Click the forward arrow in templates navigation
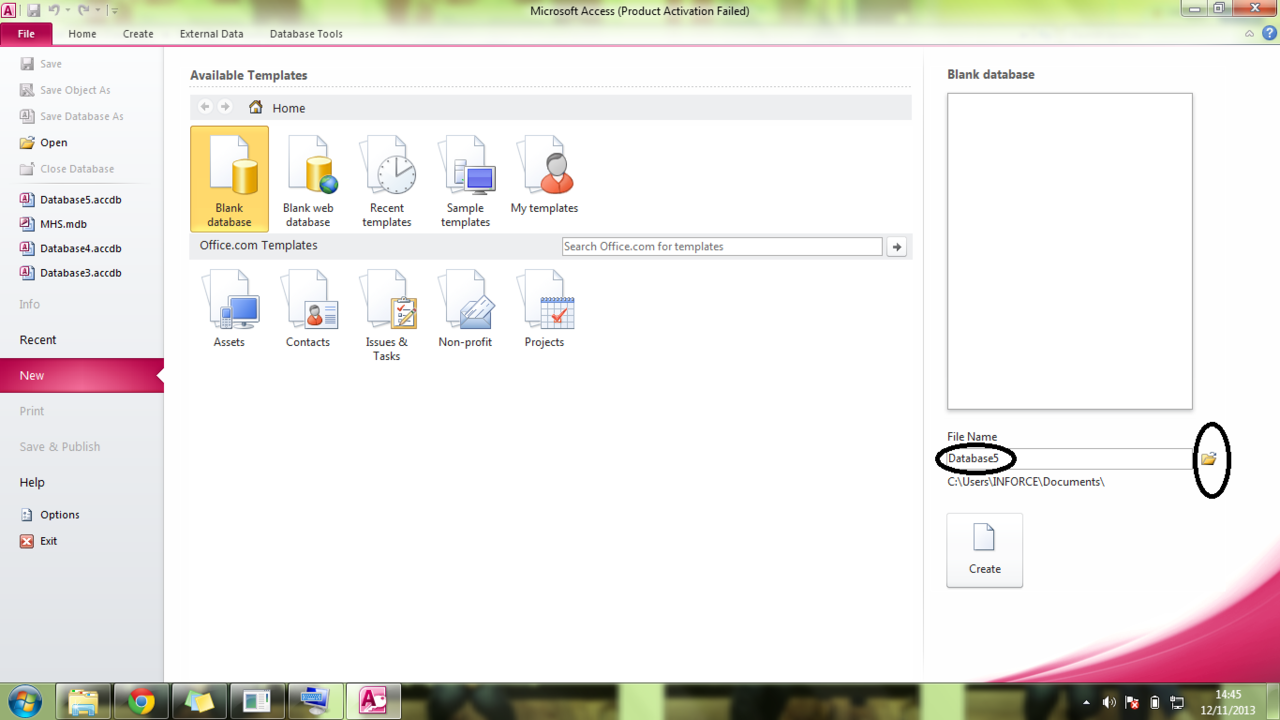This screenshot has height=720, width=1280. point(225,107)
